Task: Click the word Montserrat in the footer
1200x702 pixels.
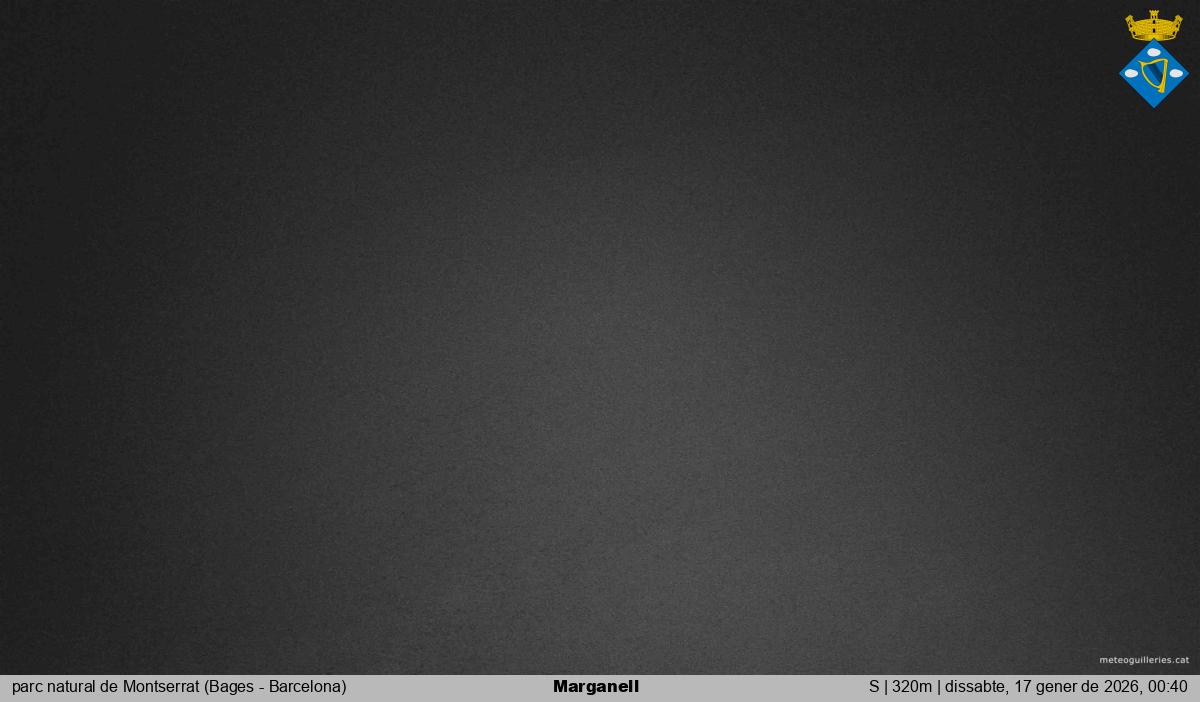Action: tap(161, 687)
